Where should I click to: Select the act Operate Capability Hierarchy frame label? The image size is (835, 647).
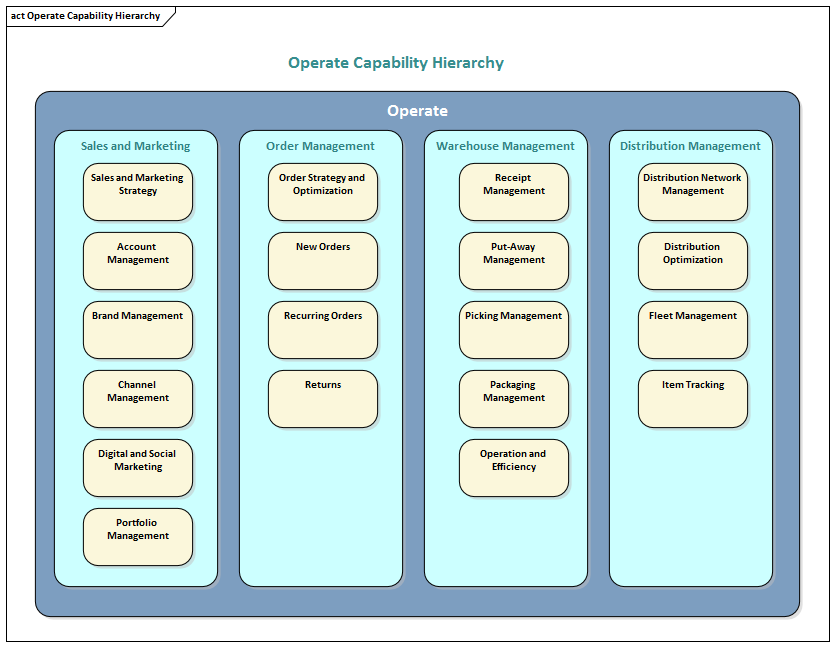(x=86, y=16)
